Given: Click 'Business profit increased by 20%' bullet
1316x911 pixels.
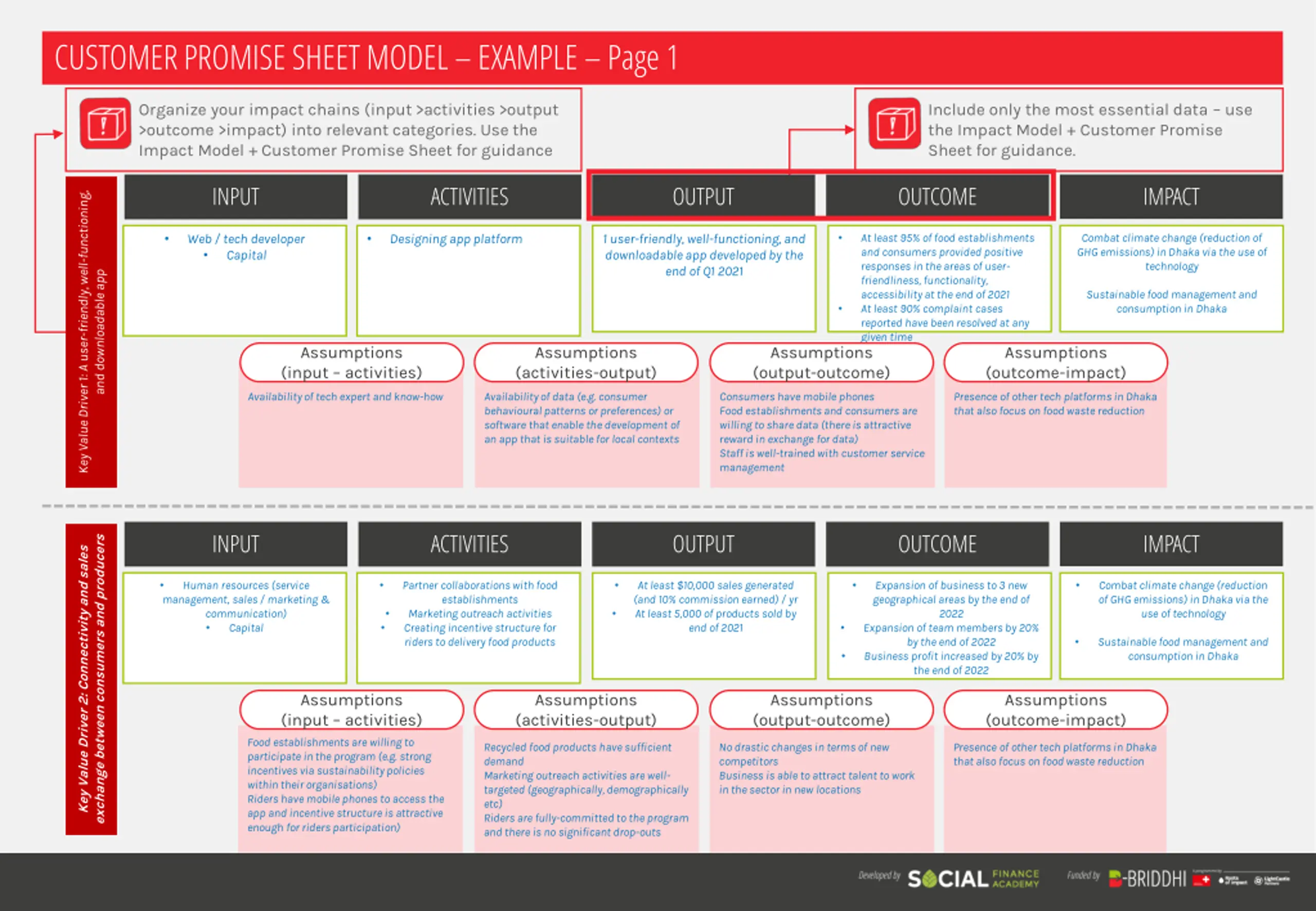Looking at the screenshot, I should click(951, 663).
